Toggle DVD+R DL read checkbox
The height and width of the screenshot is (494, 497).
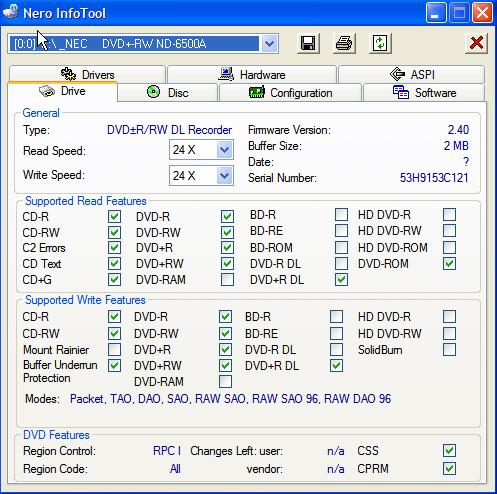pyautogui.click(x=341, y=279)
